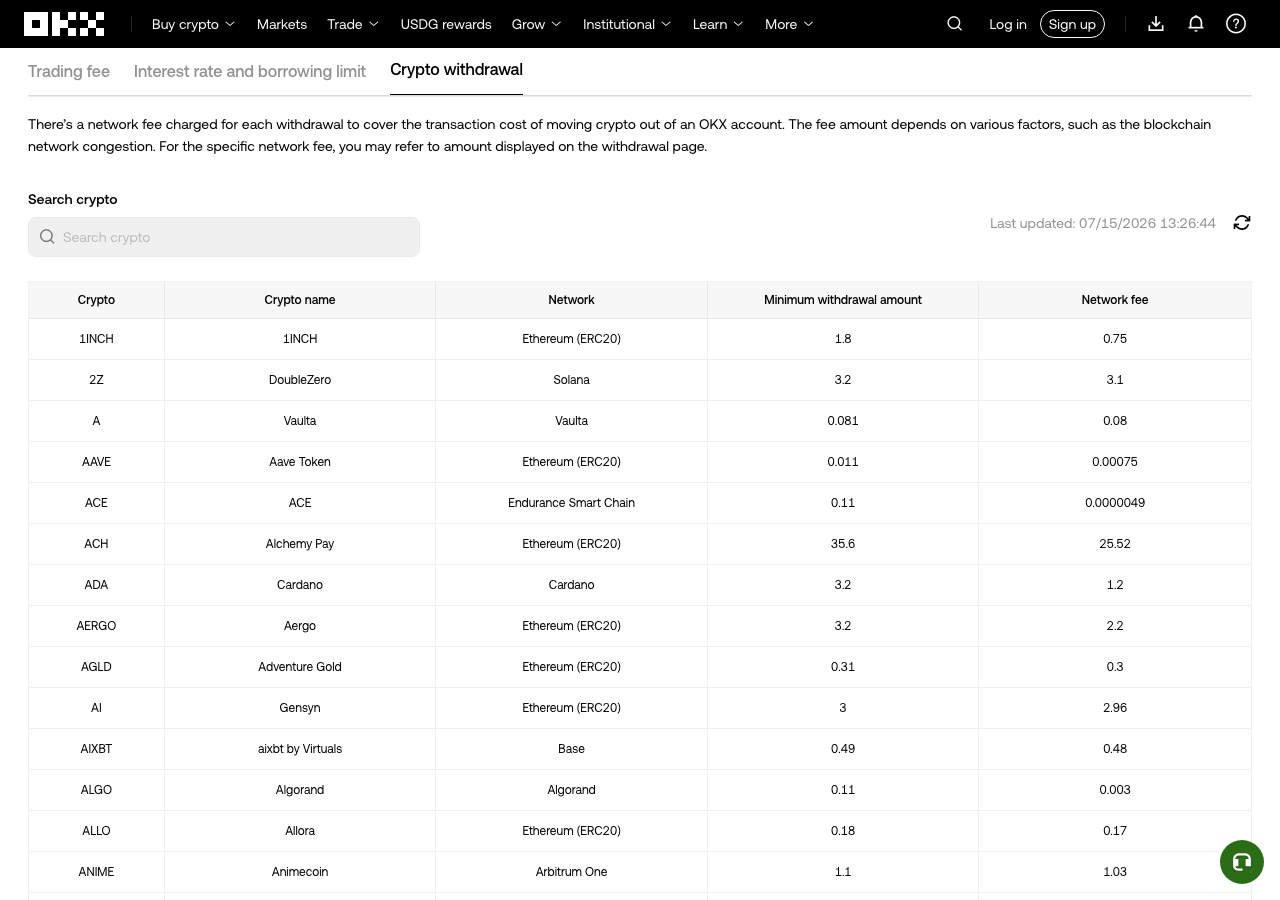The width and height of the screenshot is (1280, 900).
Task: Open USDG rewards page
Action: [446, 24]
